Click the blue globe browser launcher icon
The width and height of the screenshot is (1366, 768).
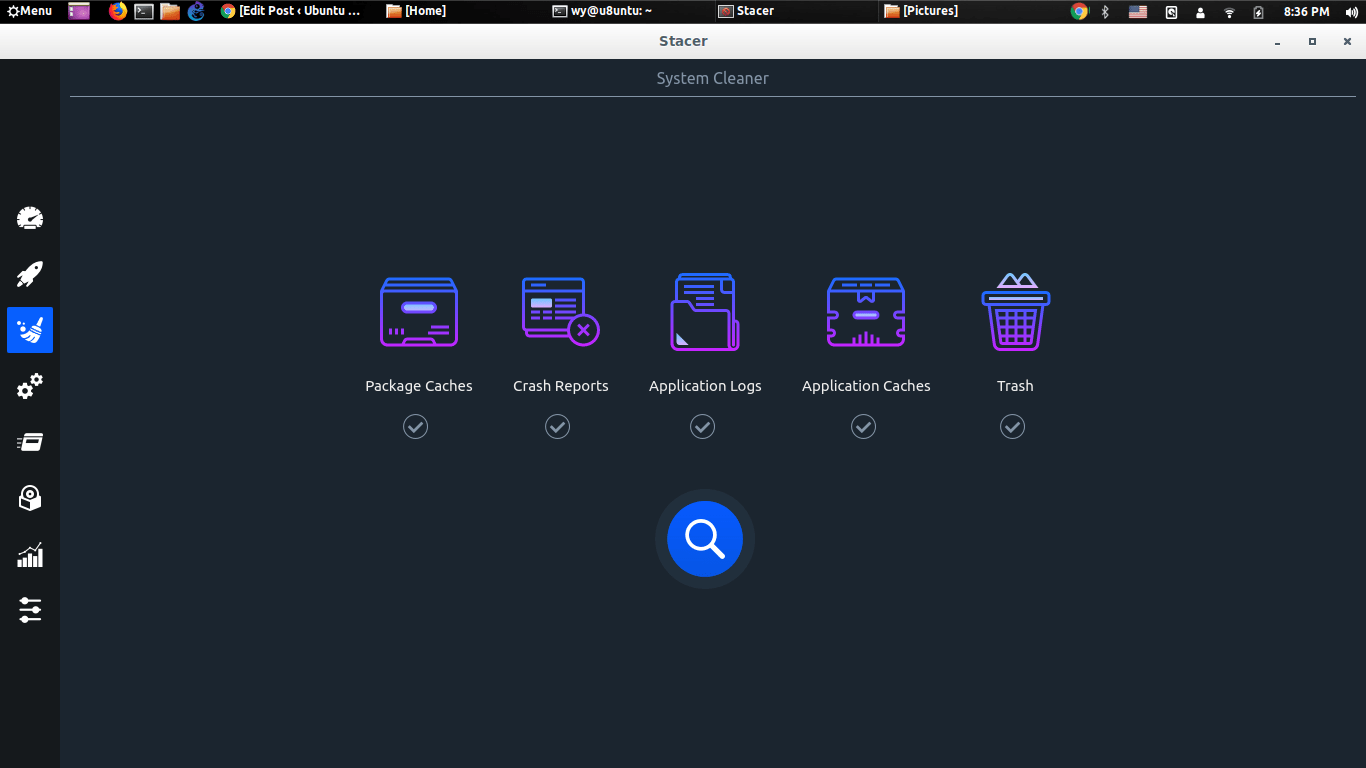pyautogui.click(x=196, y=11)
